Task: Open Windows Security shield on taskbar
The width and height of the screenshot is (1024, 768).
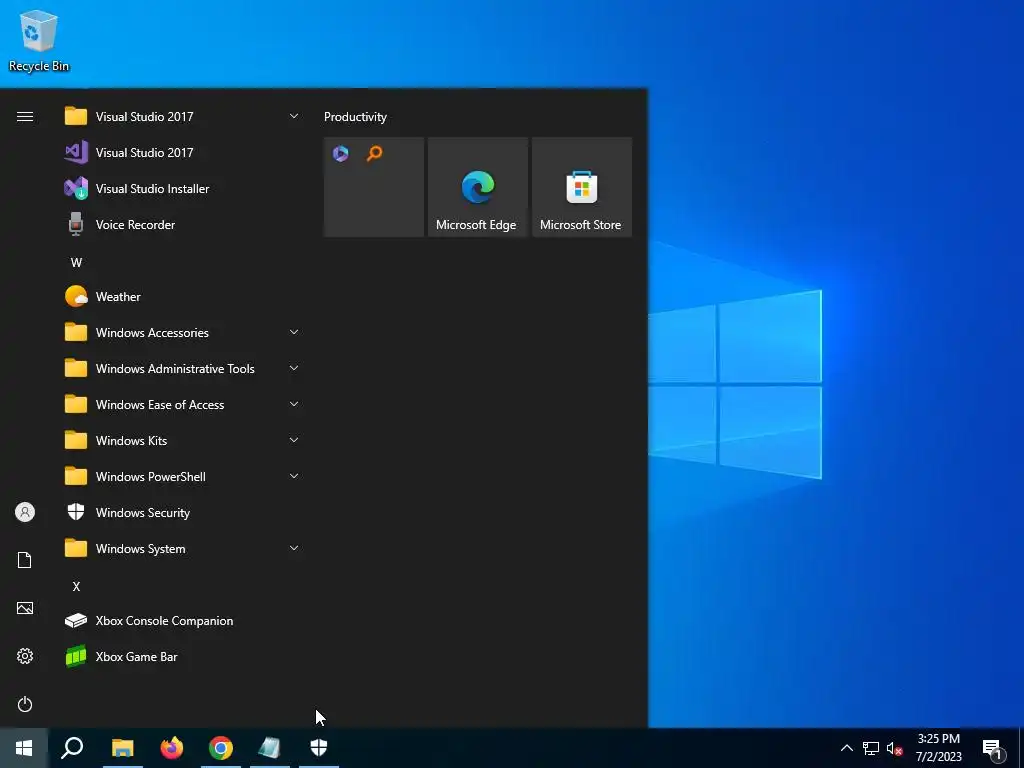Action: pyautogui.click(x=319, y=748)
